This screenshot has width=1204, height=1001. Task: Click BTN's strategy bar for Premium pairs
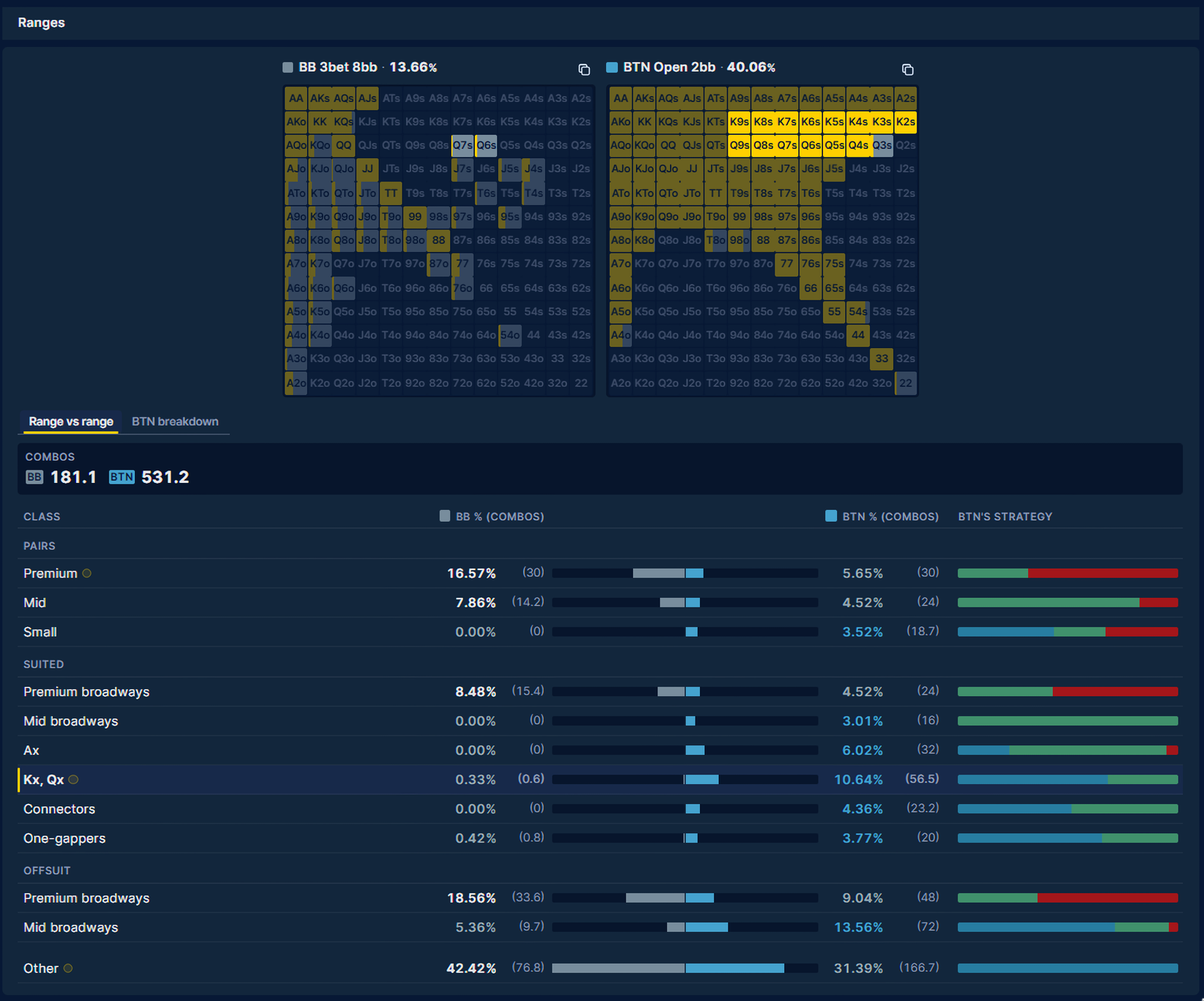click(x=1068, y=573)
